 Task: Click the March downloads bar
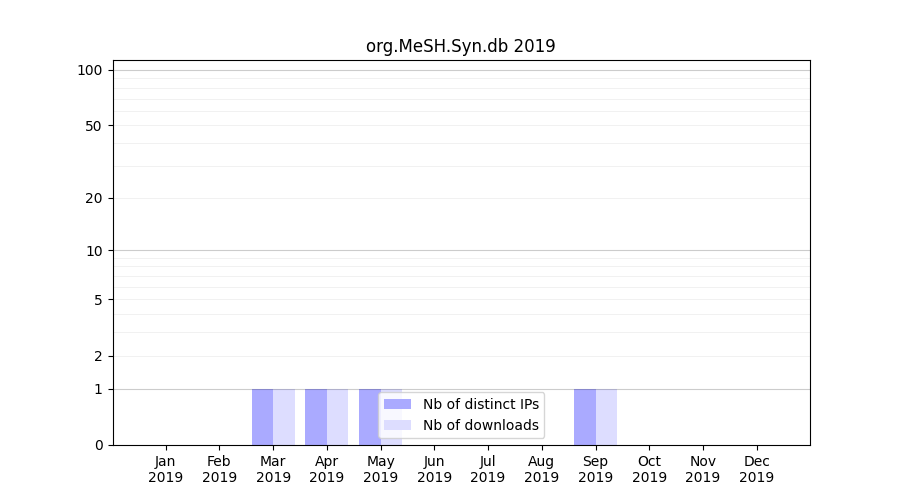pyautogui.click(x=284, y=417)
